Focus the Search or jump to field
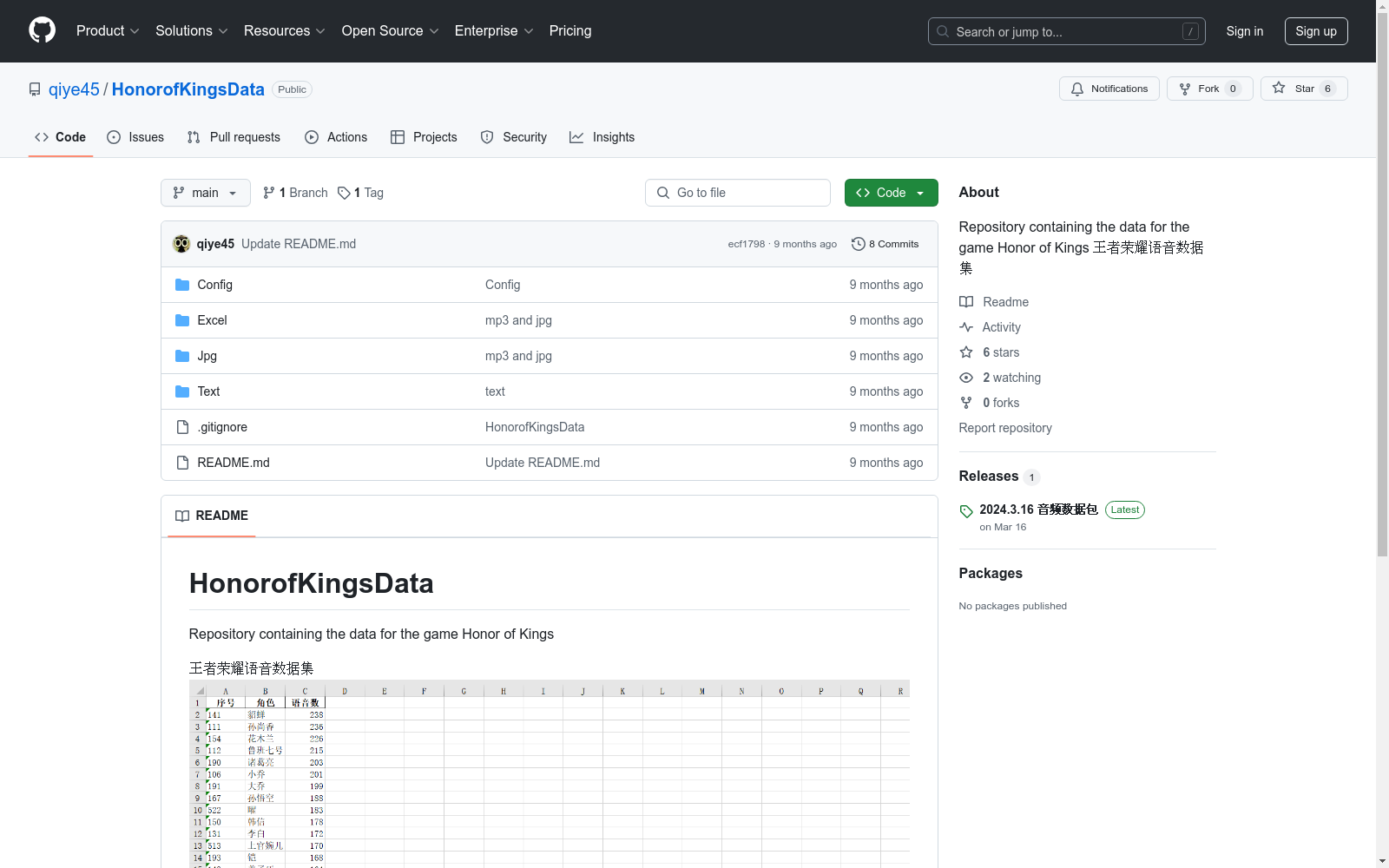 1067,31
